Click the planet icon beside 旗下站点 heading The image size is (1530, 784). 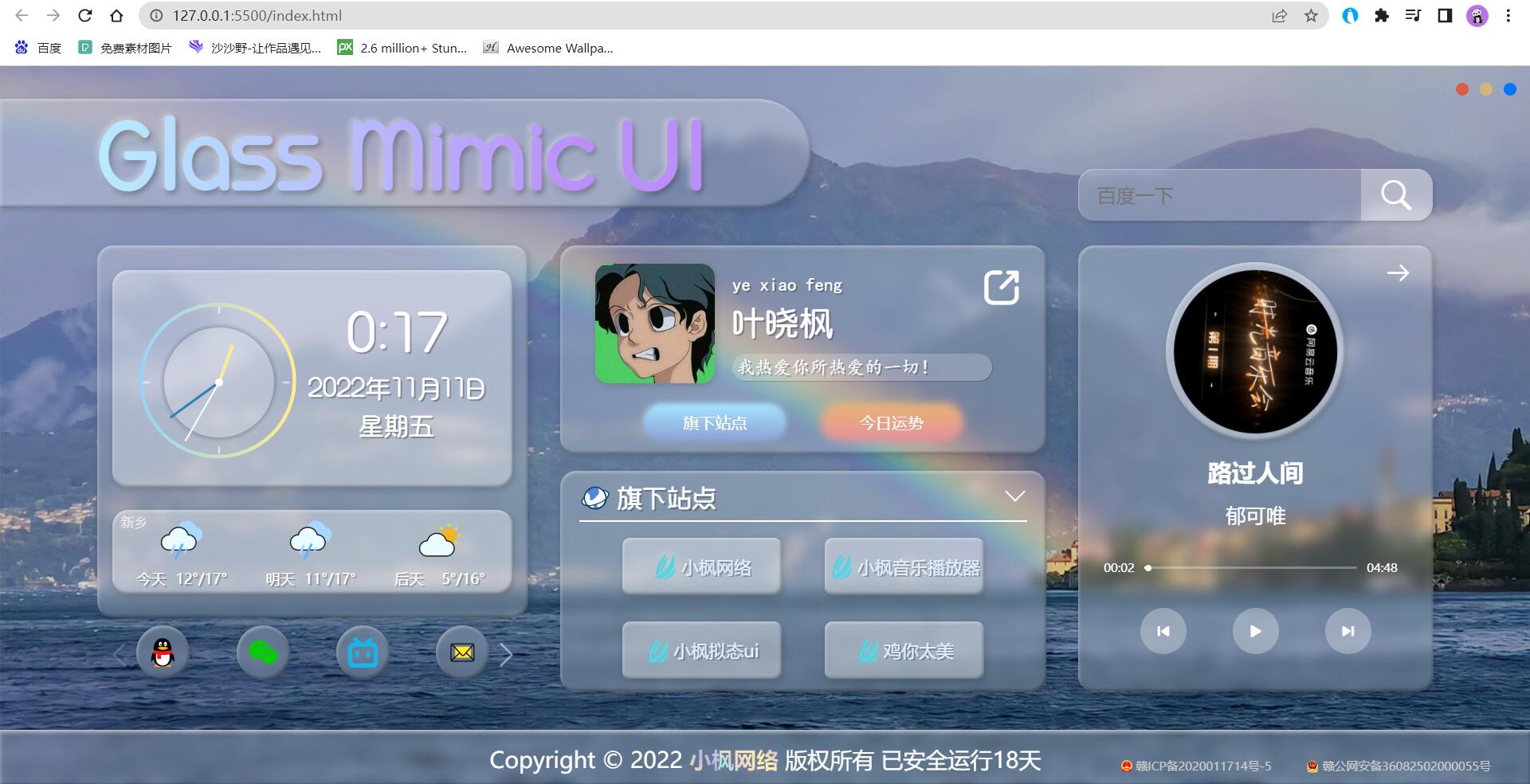pos(595,498)
